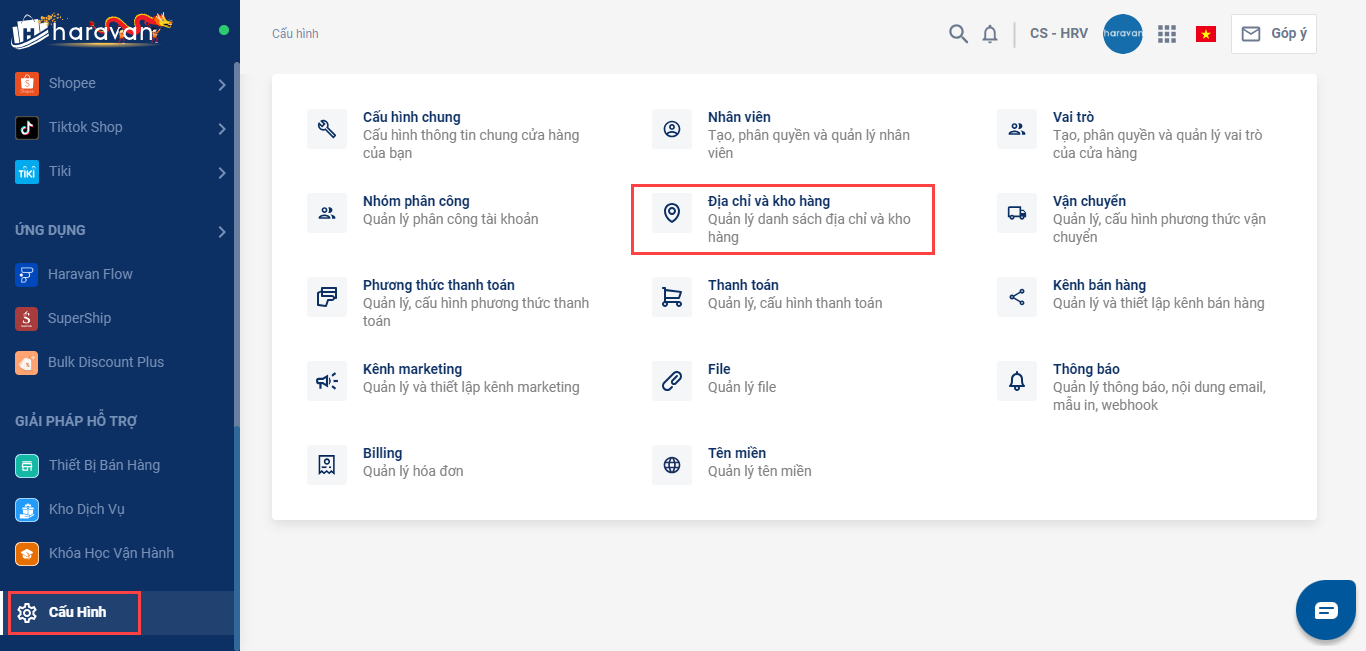Open Haravan Flow in sidebar

90,274
